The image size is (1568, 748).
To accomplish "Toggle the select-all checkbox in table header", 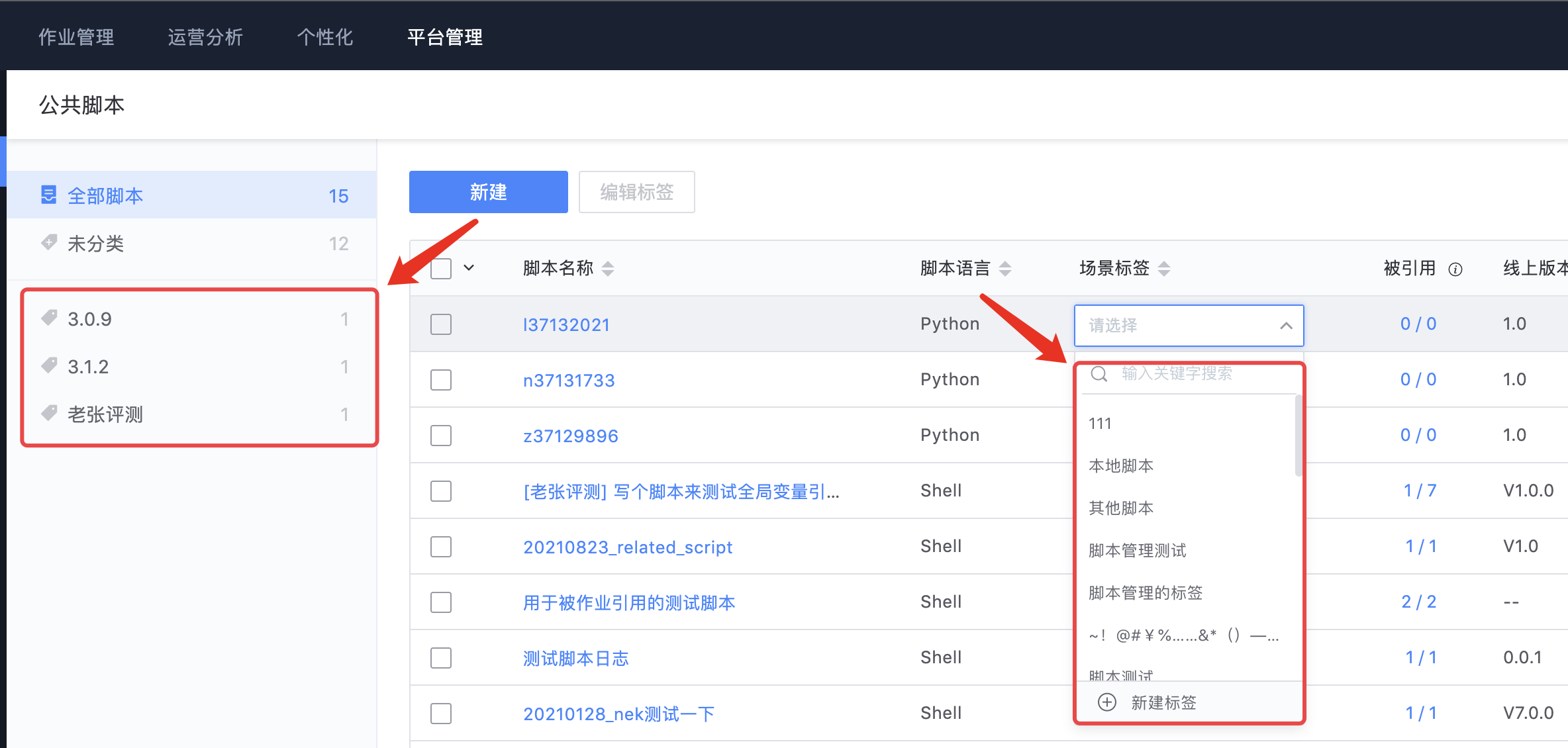I will point(440,268).
